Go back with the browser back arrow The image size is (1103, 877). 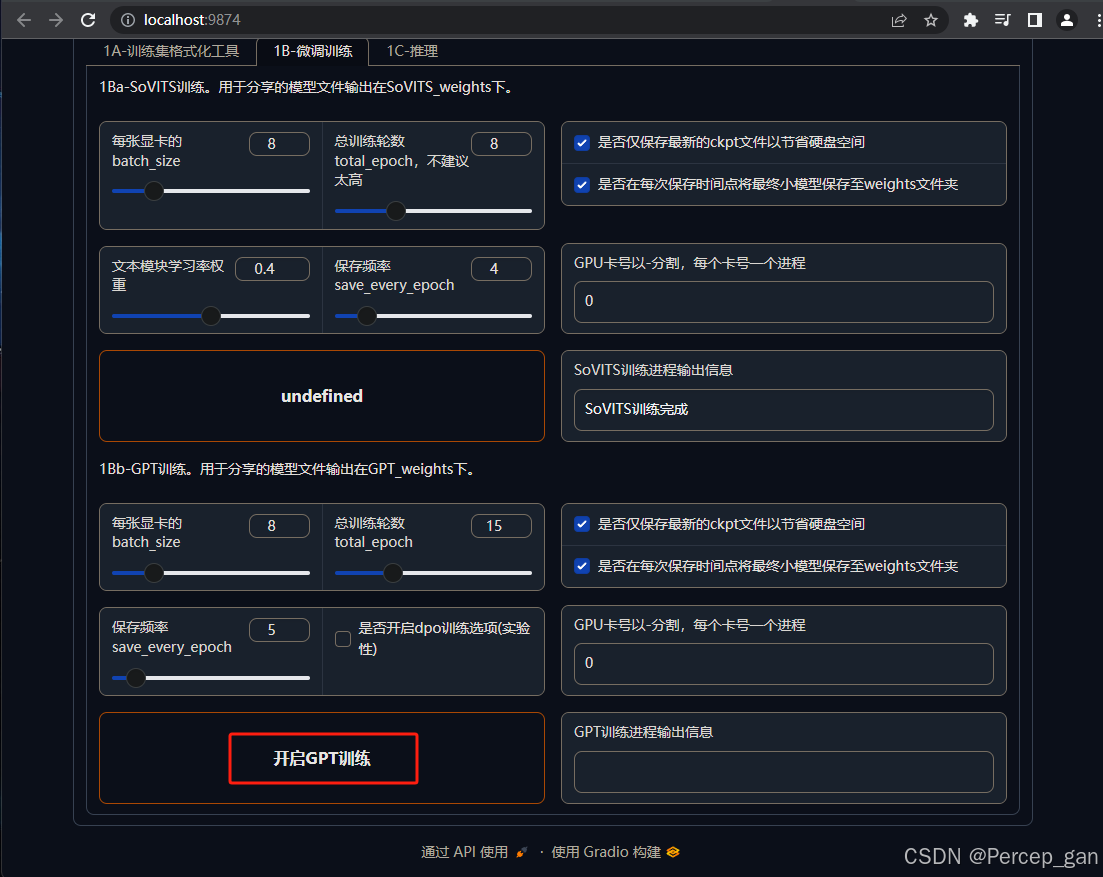point(24,20)
